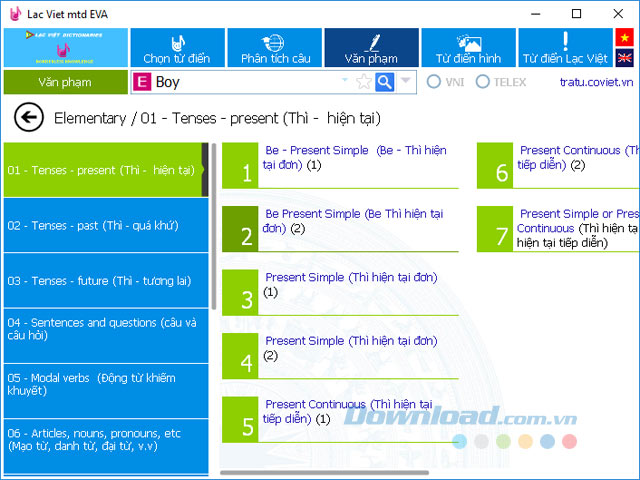This screenshot has height=480, width=640.
Task: Select 02 - Tenses - past topic
Action: tap(102, 225)
